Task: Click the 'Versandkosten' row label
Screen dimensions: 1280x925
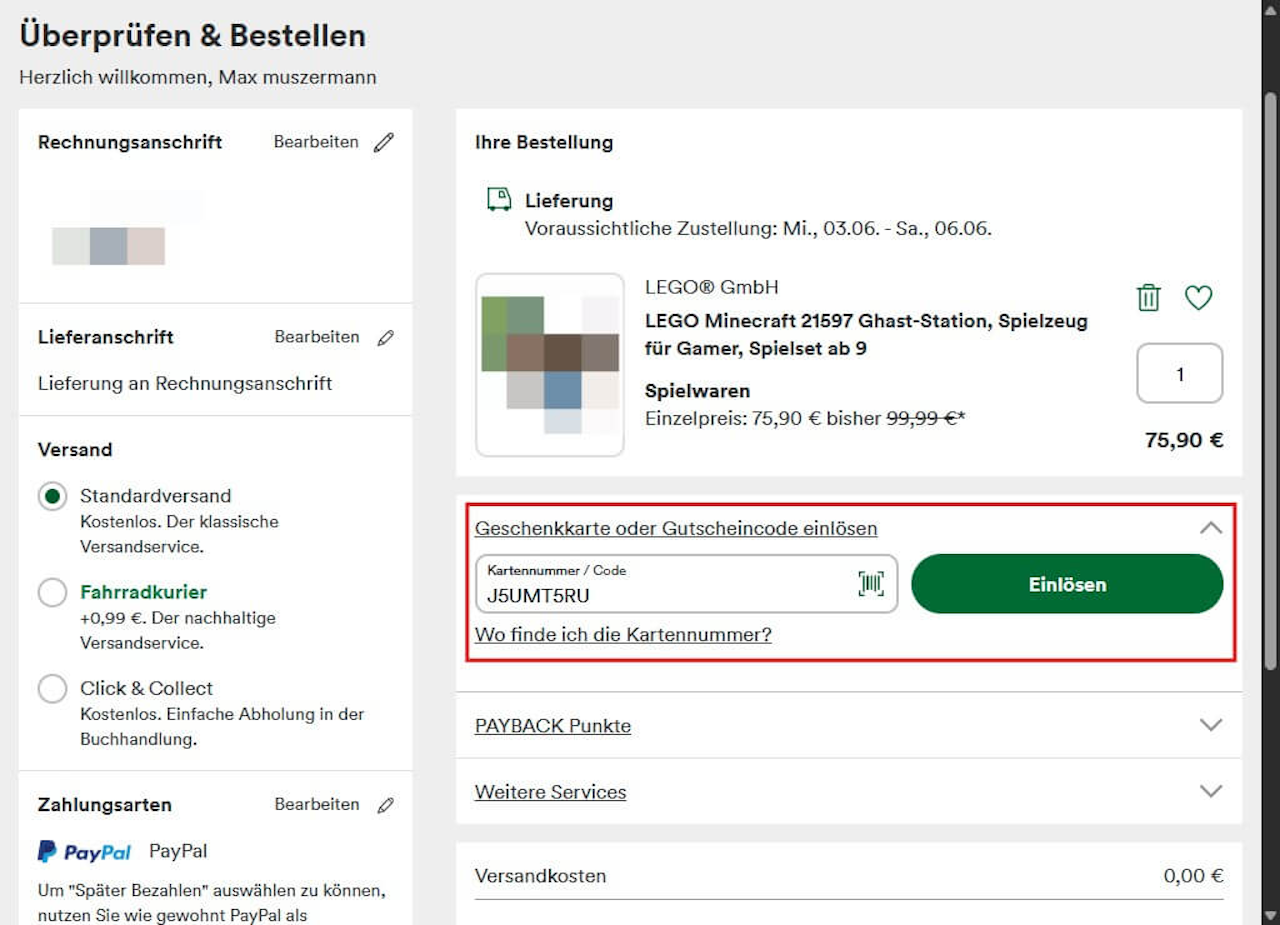Action: [x=540, y=876]
